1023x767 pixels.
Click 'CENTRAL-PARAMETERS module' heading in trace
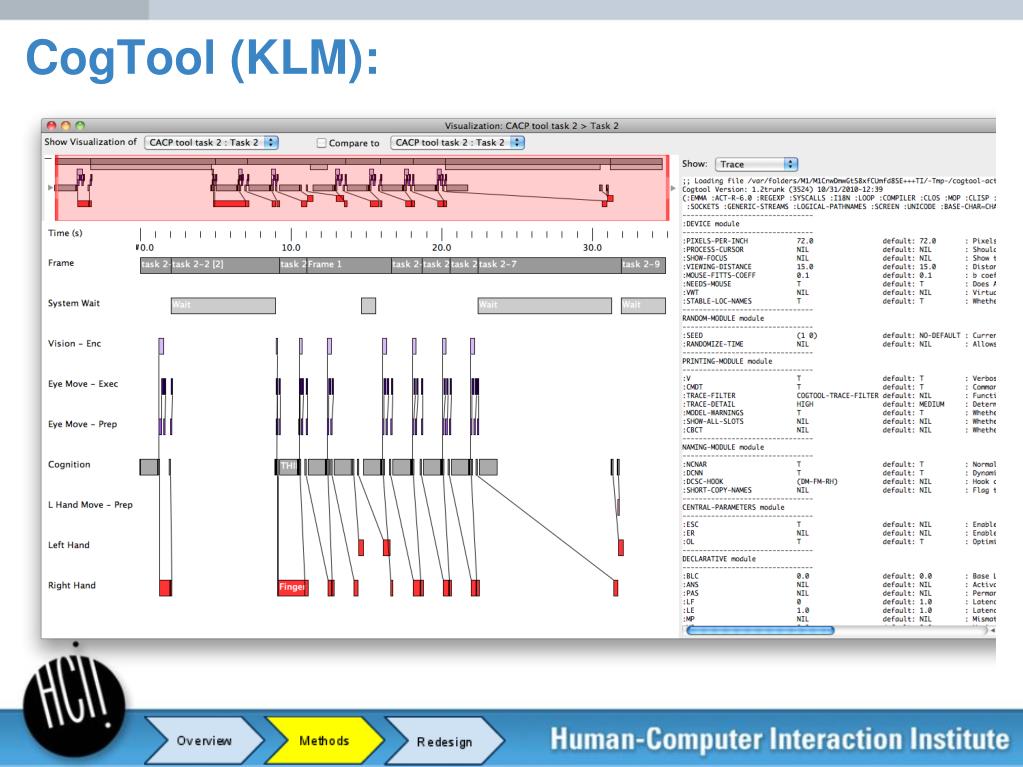(x=733, y=507)
